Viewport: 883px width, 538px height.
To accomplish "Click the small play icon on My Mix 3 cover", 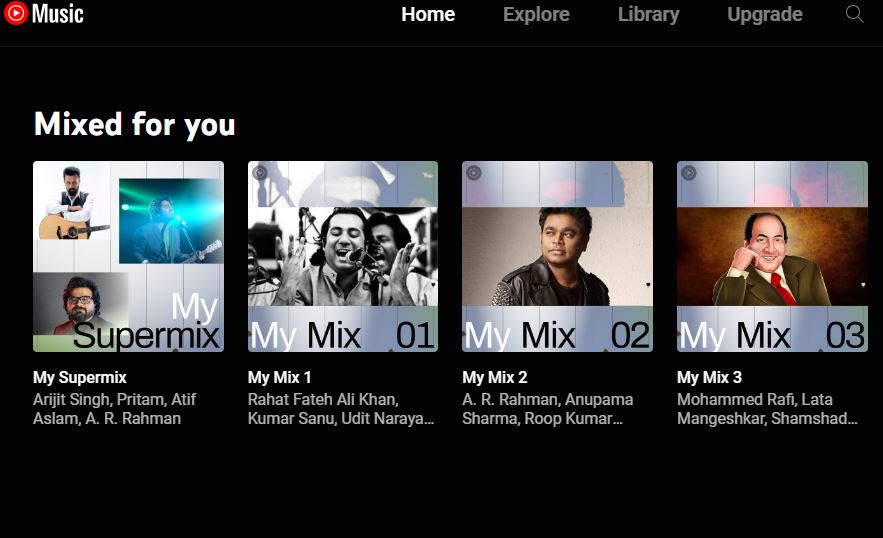I will coord(689,173).
